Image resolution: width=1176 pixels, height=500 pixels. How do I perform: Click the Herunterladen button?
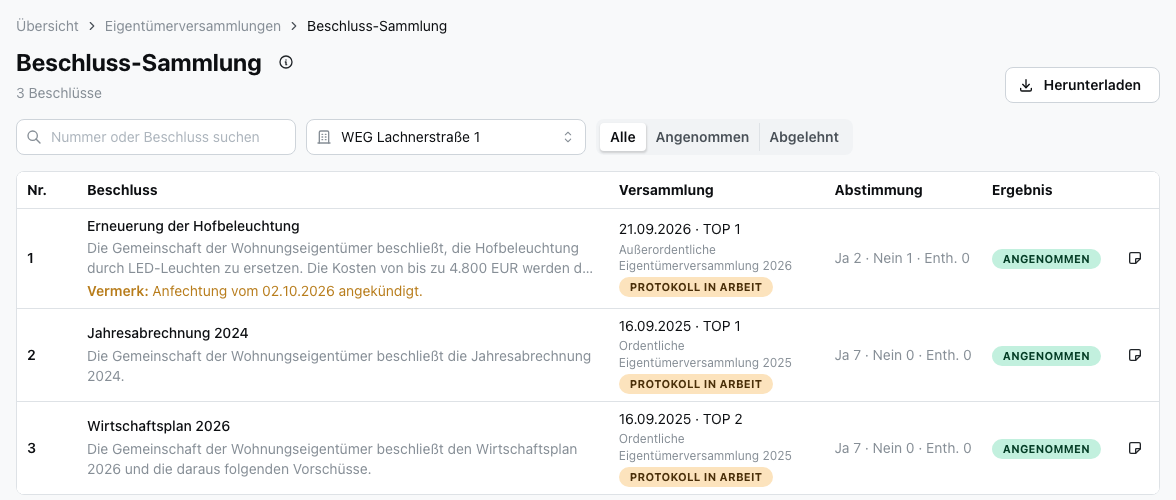(x=1082, y=85)
